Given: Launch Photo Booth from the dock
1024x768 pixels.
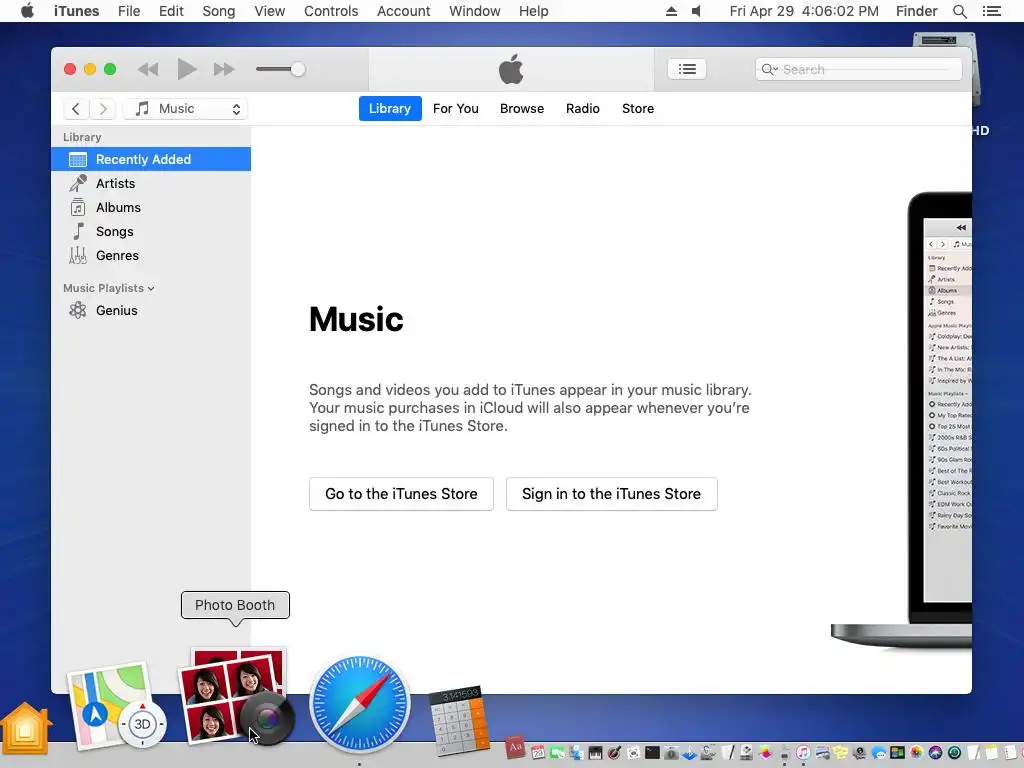Looking at the screenshot, I should click(x=235, y=697).
